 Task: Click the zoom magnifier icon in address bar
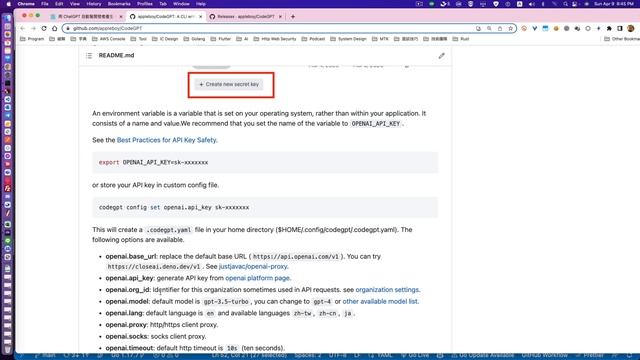489,29
